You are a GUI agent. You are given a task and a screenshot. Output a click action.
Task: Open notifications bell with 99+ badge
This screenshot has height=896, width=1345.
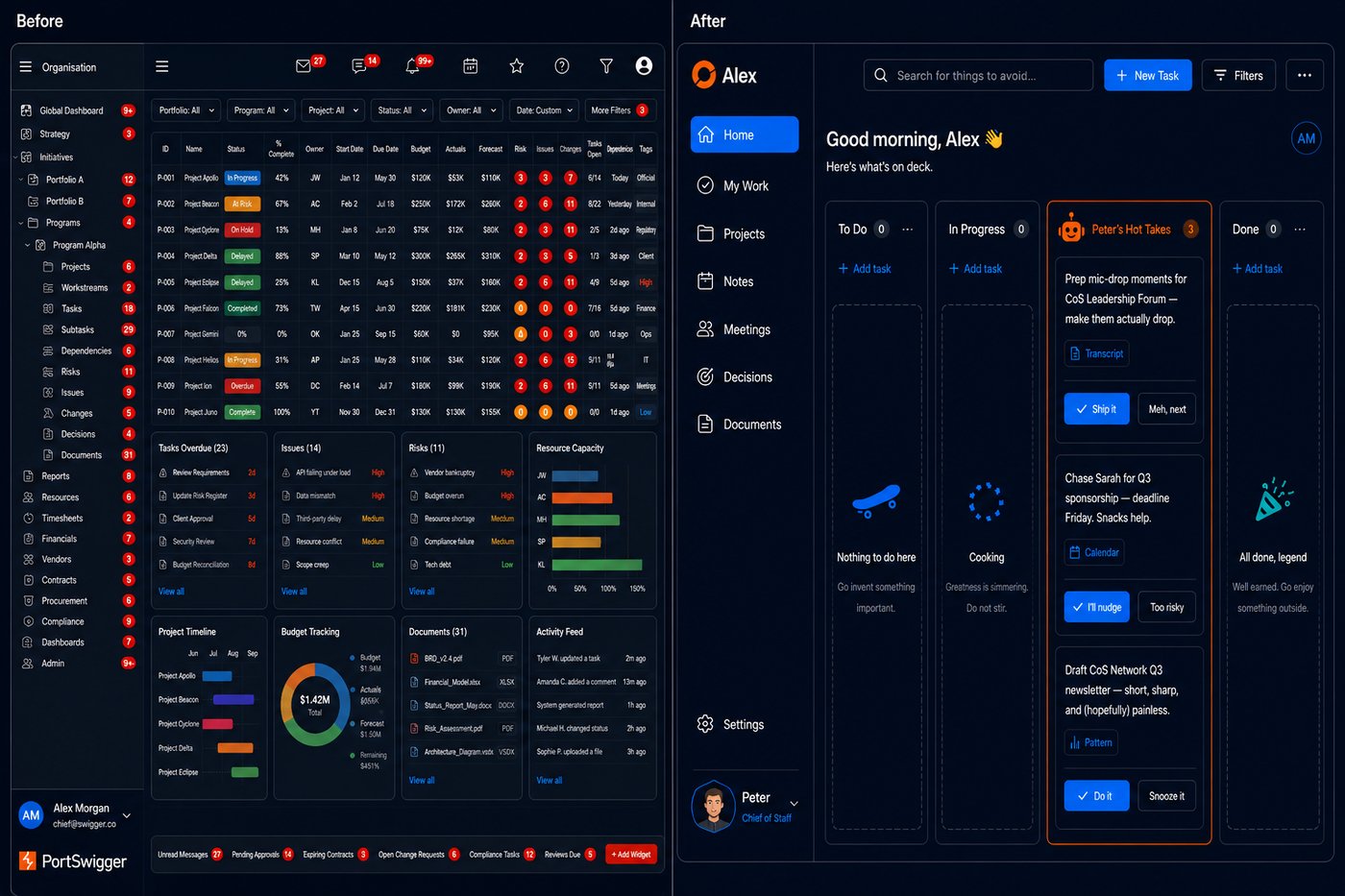[x=412, y=66]
